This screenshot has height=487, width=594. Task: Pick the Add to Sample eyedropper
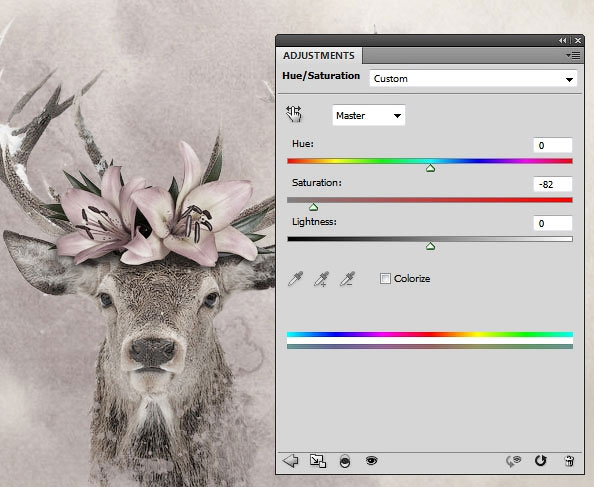[321, 279]
